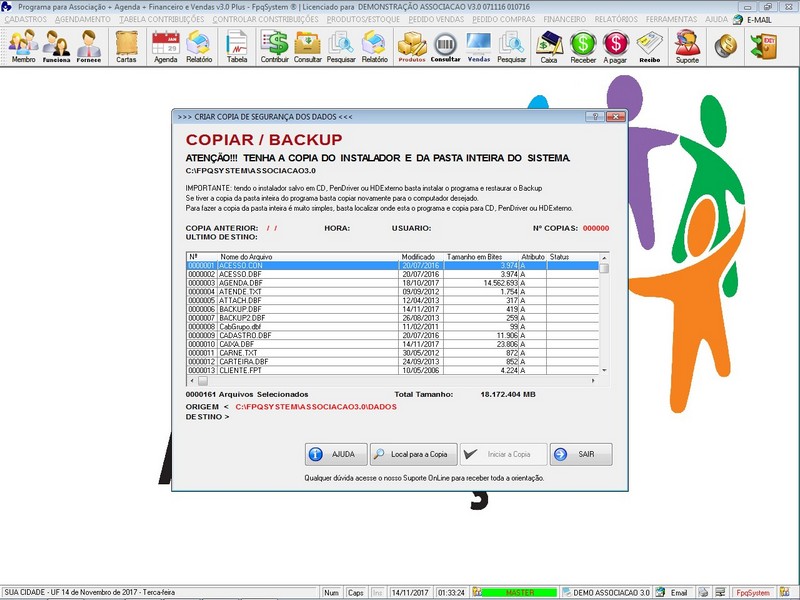Viewport: 800px width, 600px height.
Task: Click the file list scroll-down arrow
Action: (x=604, y=370)
